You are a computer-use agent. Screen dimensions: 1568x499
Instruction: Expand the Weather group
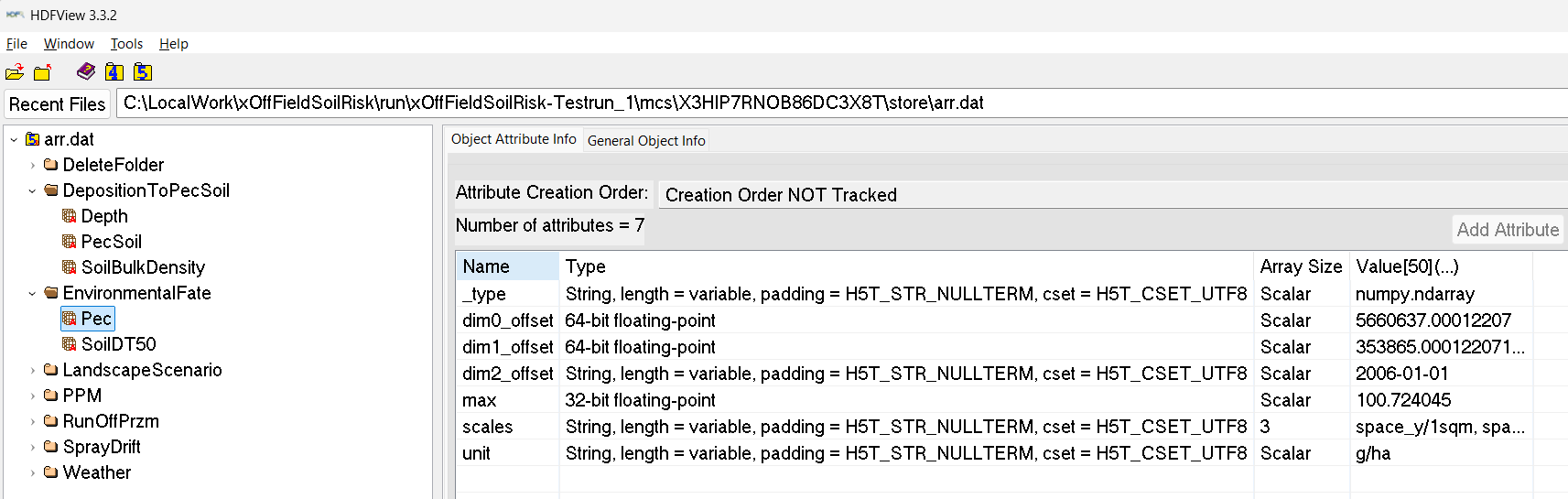33,473
